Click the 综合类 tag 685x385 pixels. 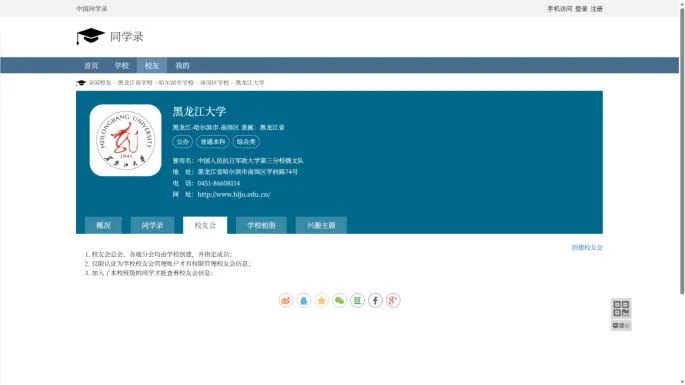246,142
